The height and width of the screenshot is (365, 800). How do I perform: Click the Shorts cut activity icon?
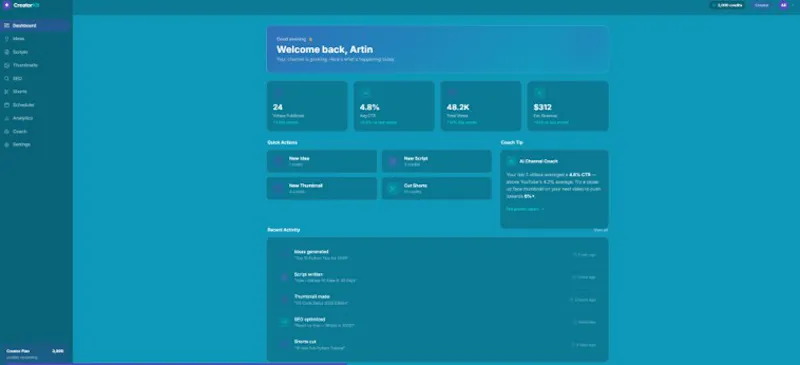284,345
